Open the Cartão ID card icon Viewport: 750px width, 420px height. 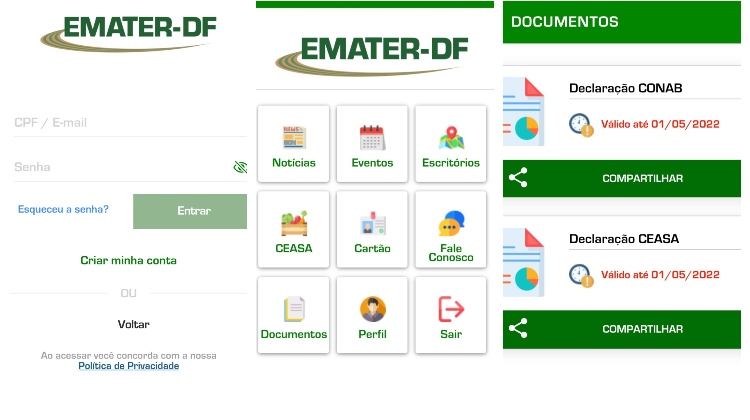(x=372, y=224)
